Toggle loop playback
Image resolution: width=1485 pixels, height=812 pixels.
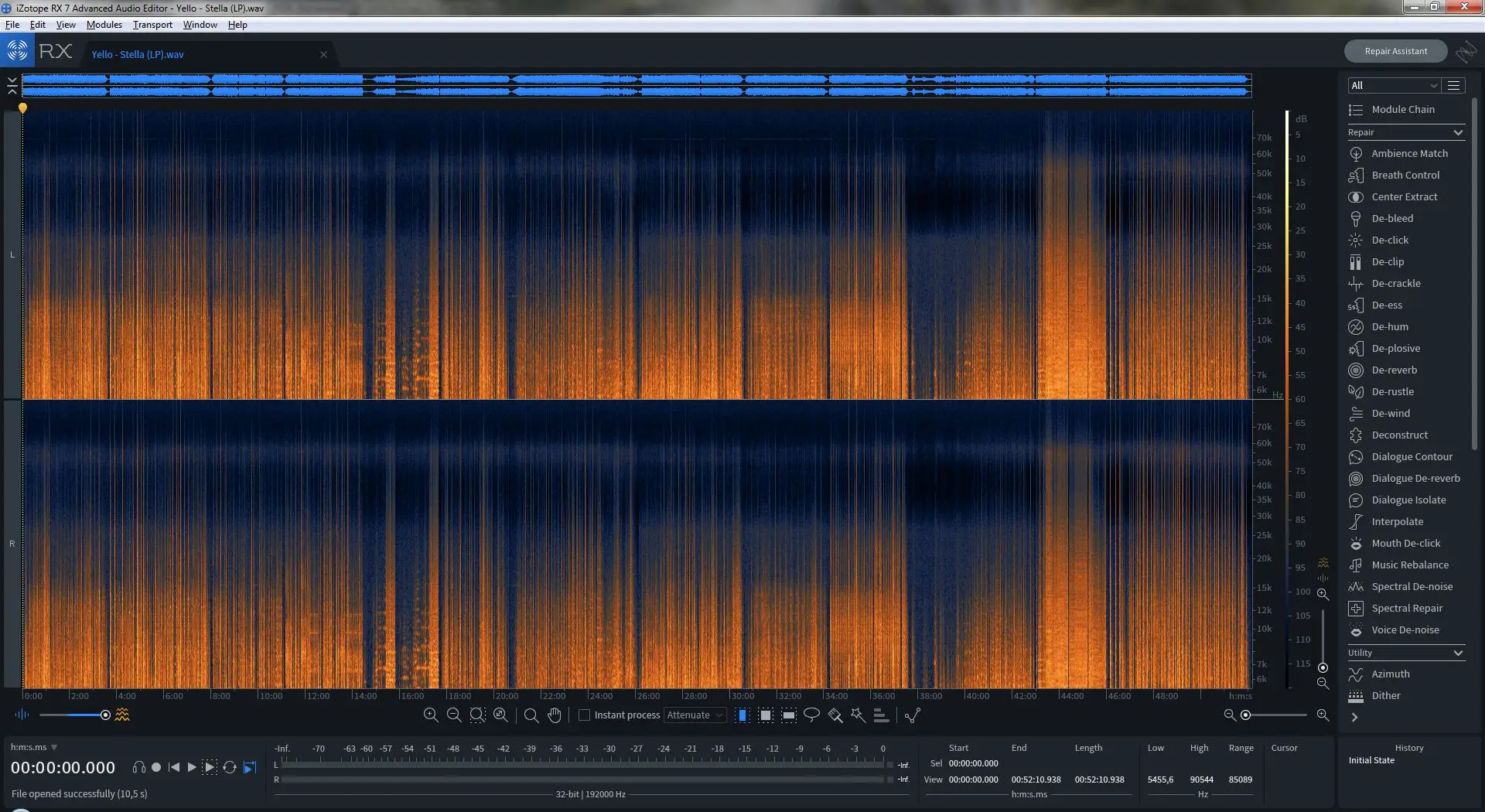(230, 767)
